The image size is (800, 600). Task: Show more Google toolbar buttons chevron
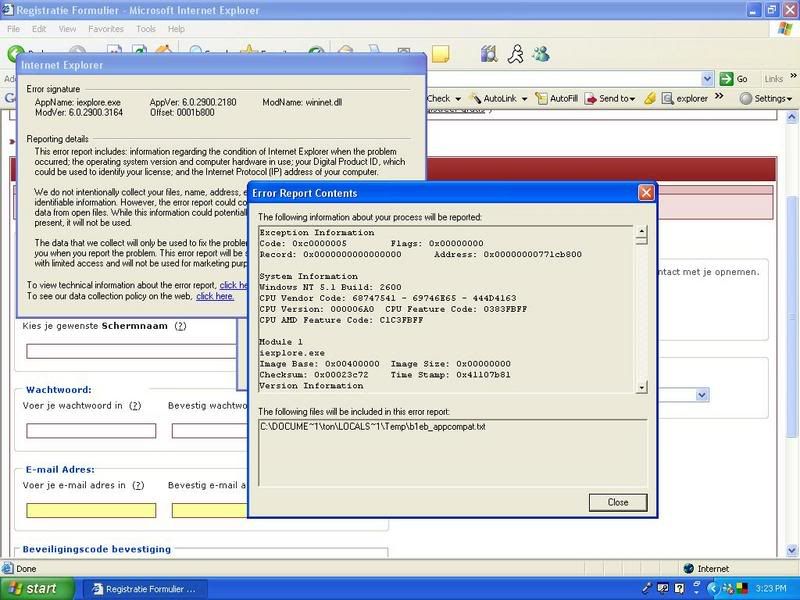[719, 96]
